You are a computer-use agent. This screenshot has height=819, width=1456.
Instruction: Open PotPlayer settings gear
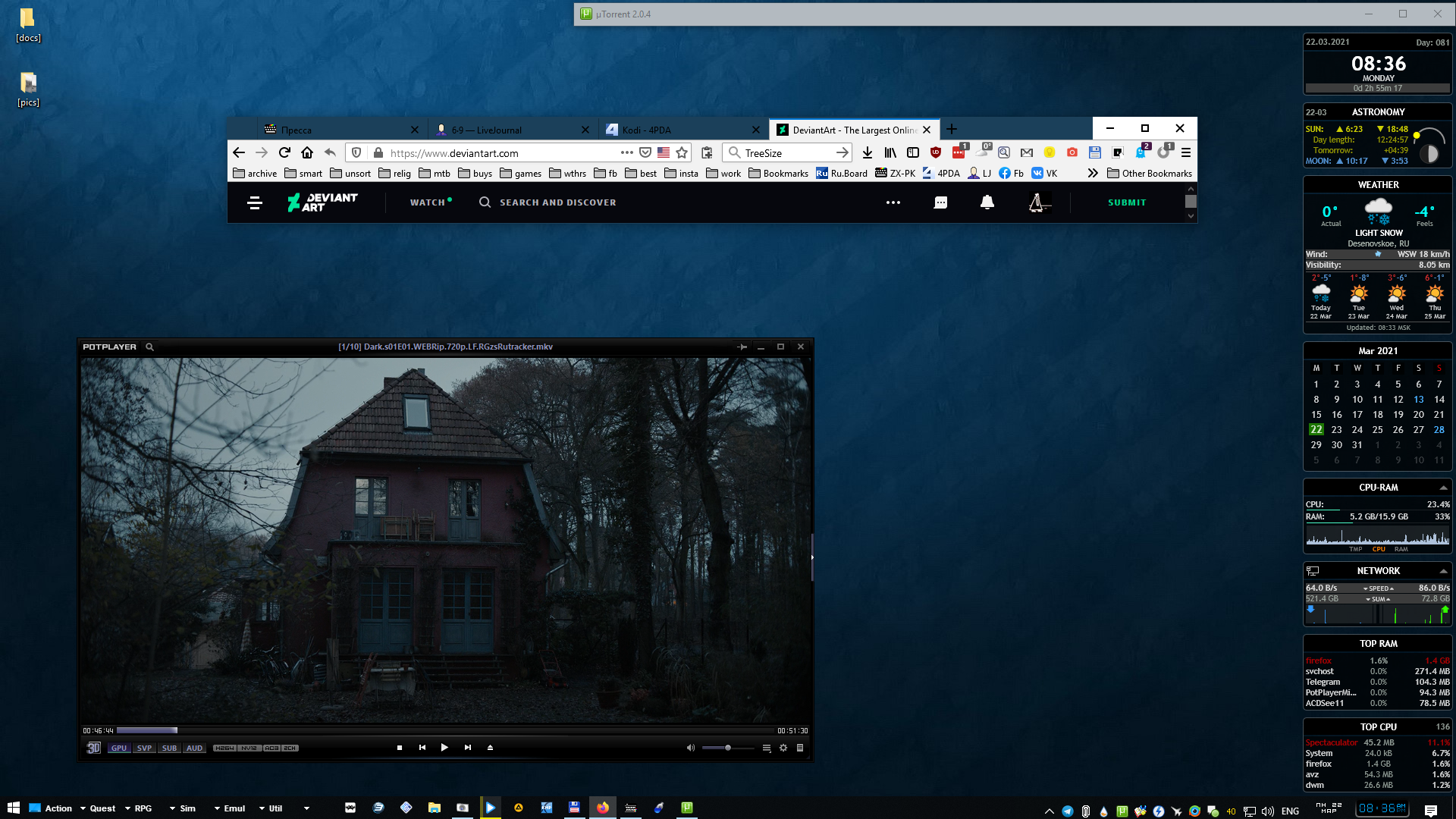pyautogui.click(x=783, y=748)
